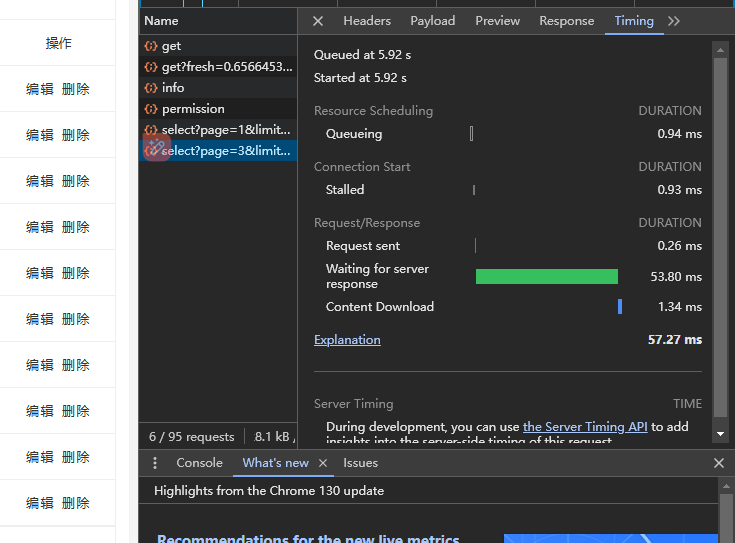
Task: Select the 'permission' request
Action: [x=218, y=109]
